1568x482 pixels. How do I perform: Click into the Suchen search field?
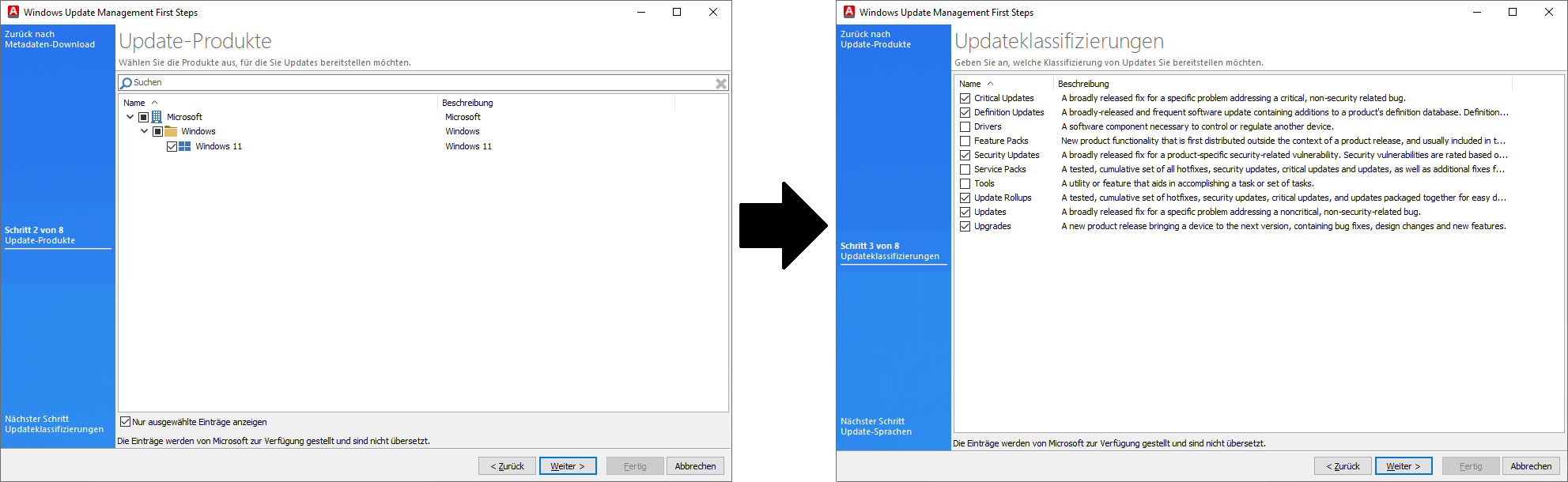coord(419,83)
